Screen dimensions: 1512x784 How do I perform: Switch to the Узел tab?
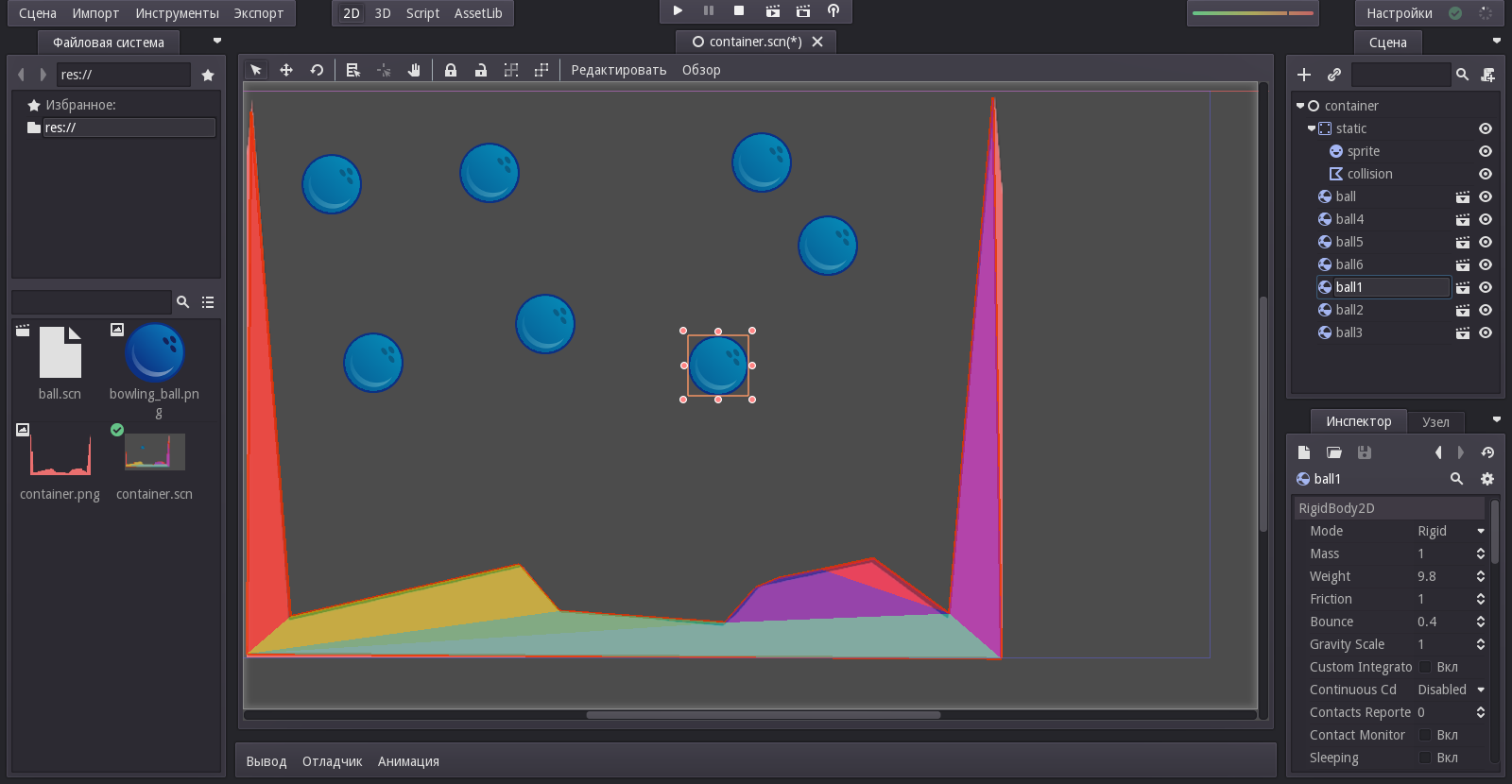click(1435, 422)
